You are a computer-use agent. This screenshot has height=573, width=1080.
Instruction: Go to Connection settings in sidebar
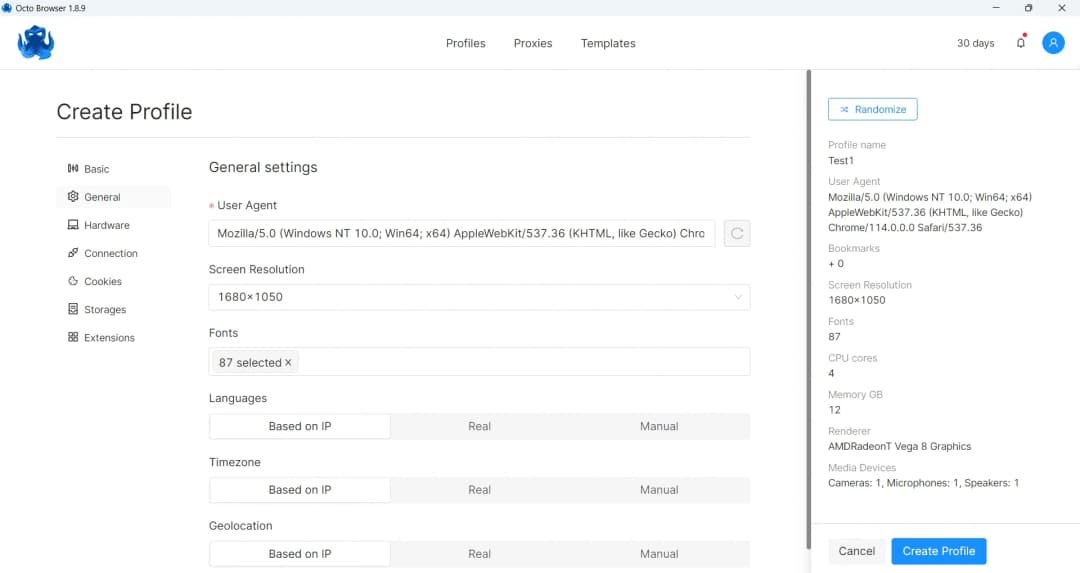click(x=110, y=253)
